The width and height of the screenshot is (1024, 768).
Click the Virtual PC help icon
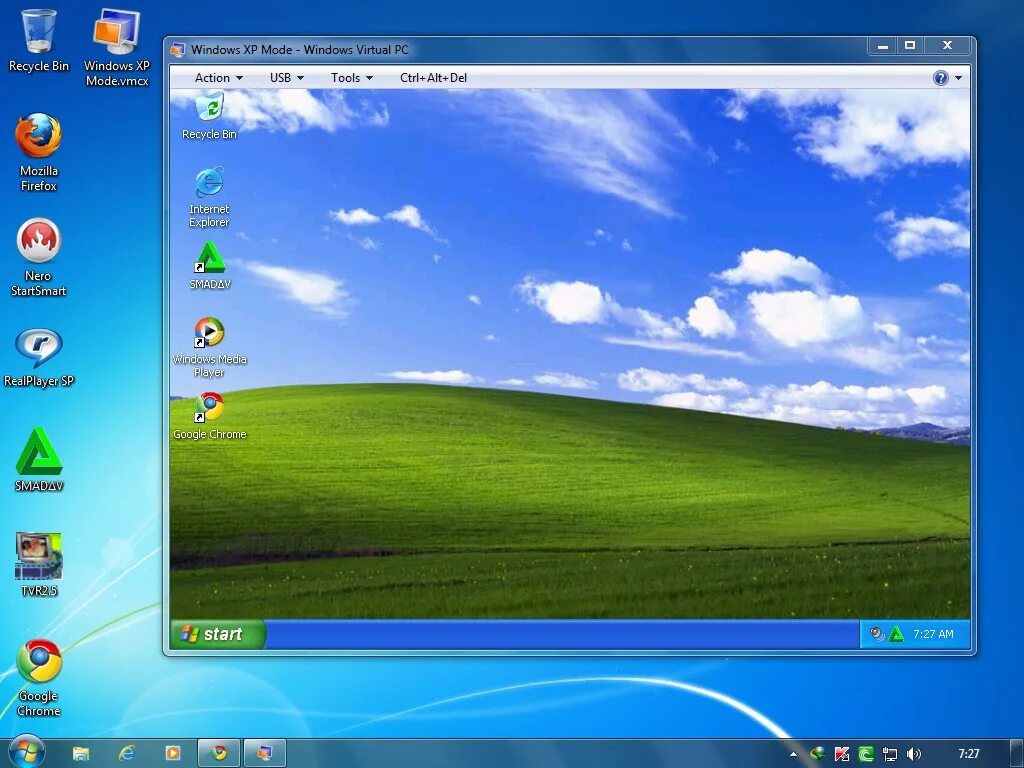(940, 78)
